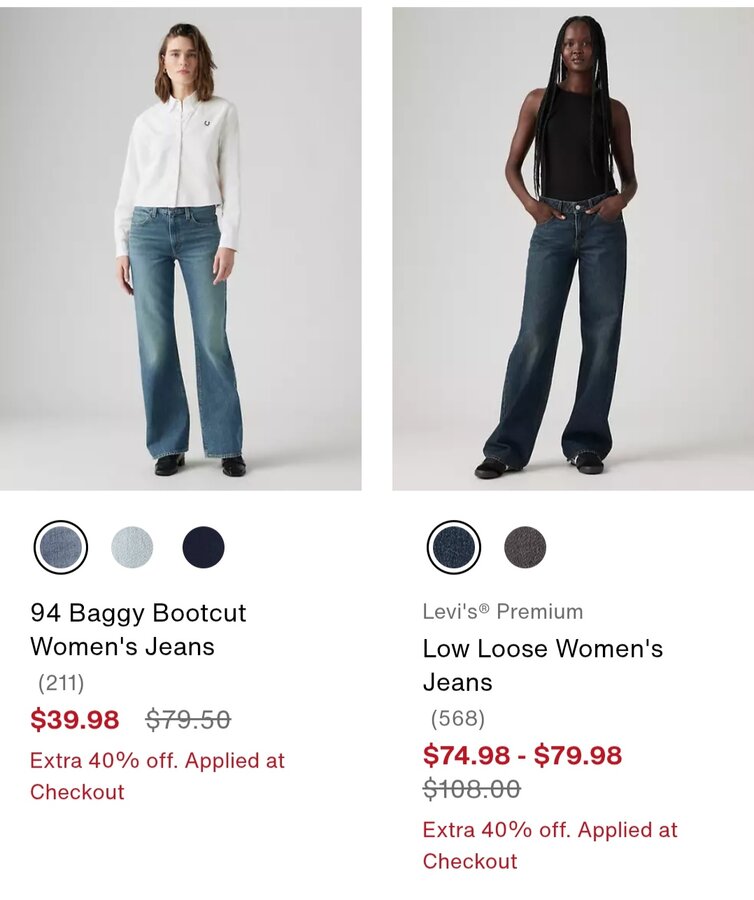Open 94 Baggy Bootcut Women's Jeans title

(138, 630)
